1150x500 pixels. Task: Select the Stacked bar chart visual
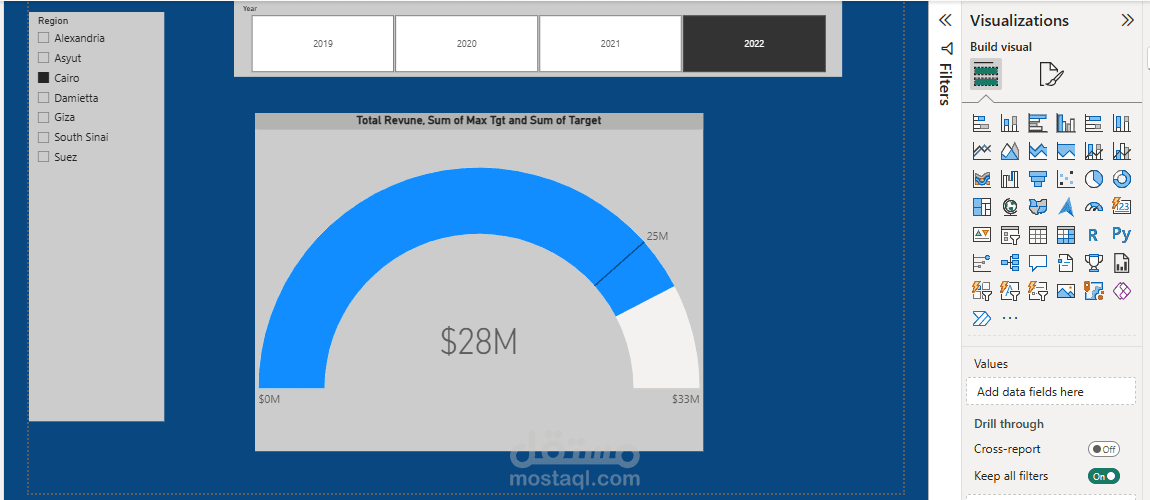[x=982, y=123]
